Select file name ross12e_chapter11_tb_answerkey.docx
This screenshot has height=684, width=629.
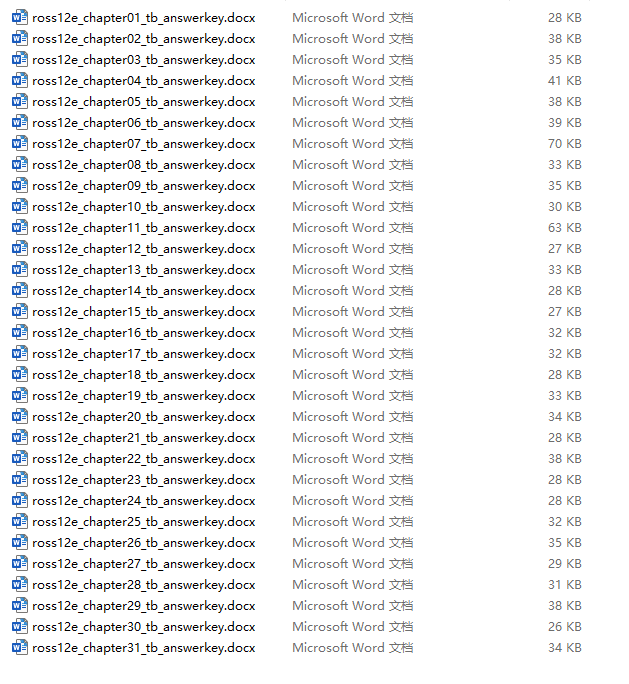tap(144, 228)
